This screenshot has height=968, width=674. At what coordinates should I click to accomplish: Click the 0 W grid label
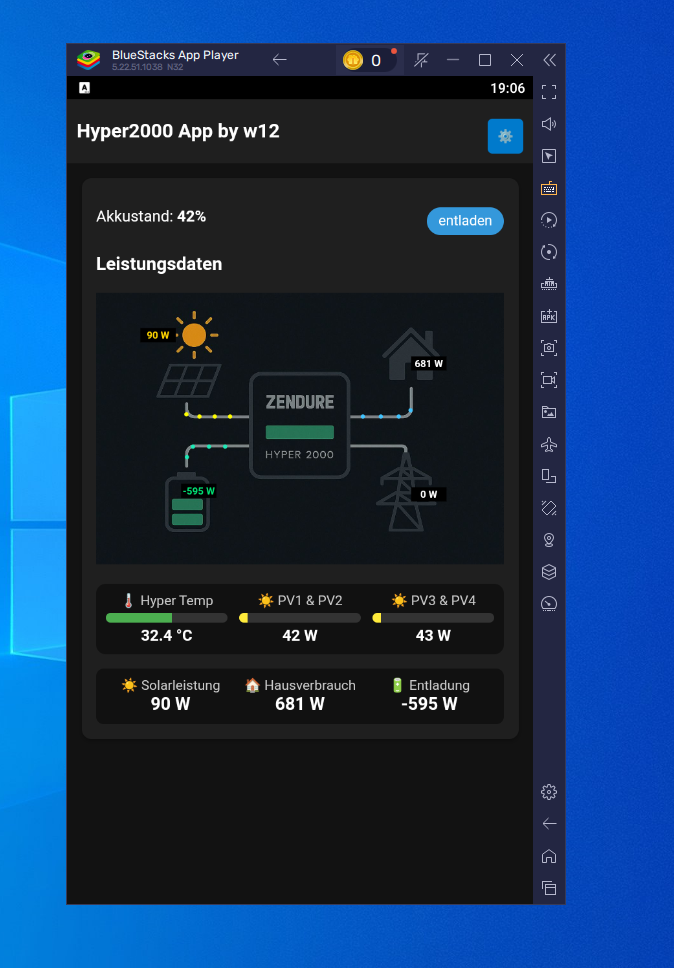click(x=428, y=494)
